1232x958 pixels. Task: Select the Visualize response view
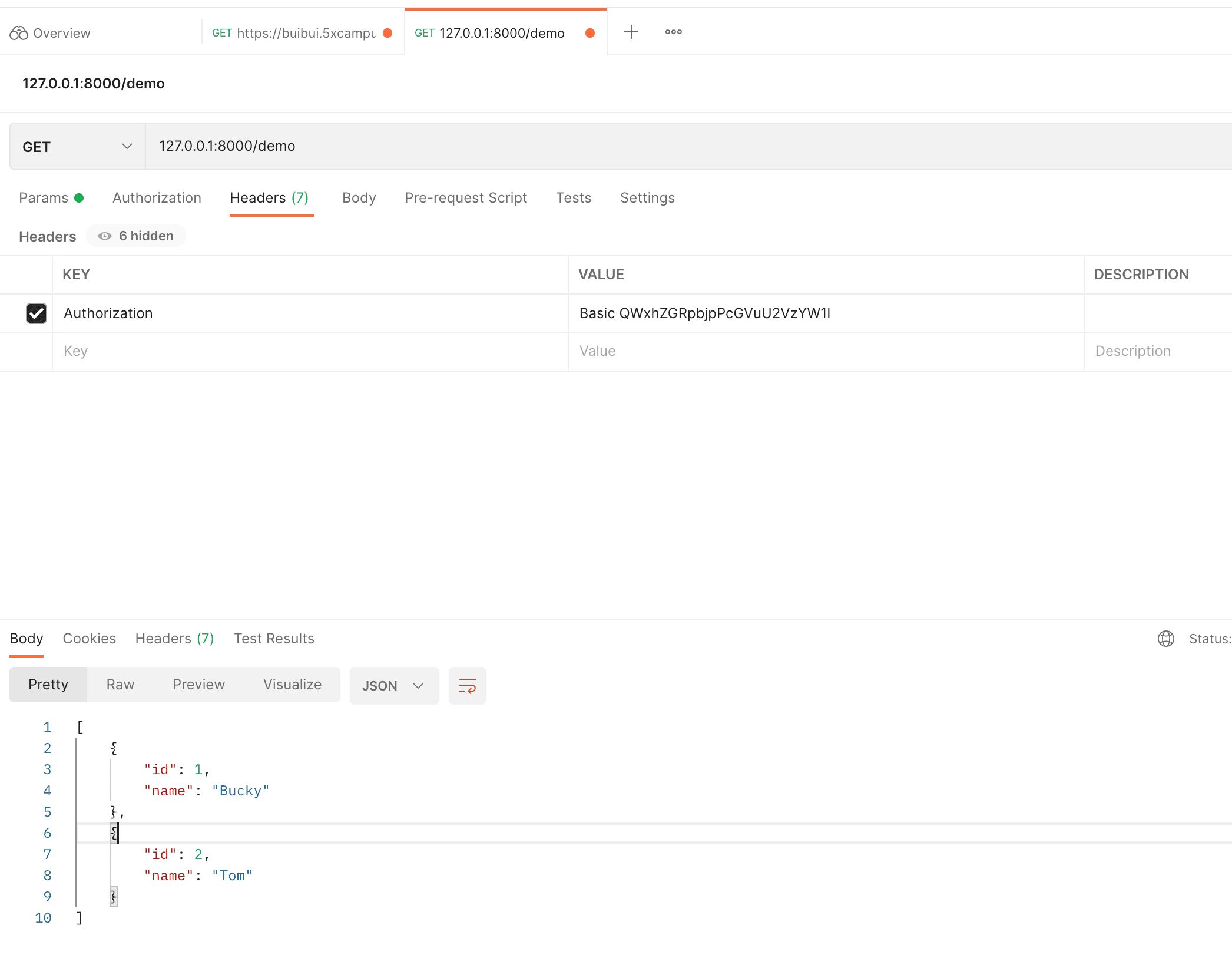[x=292, y=685]
